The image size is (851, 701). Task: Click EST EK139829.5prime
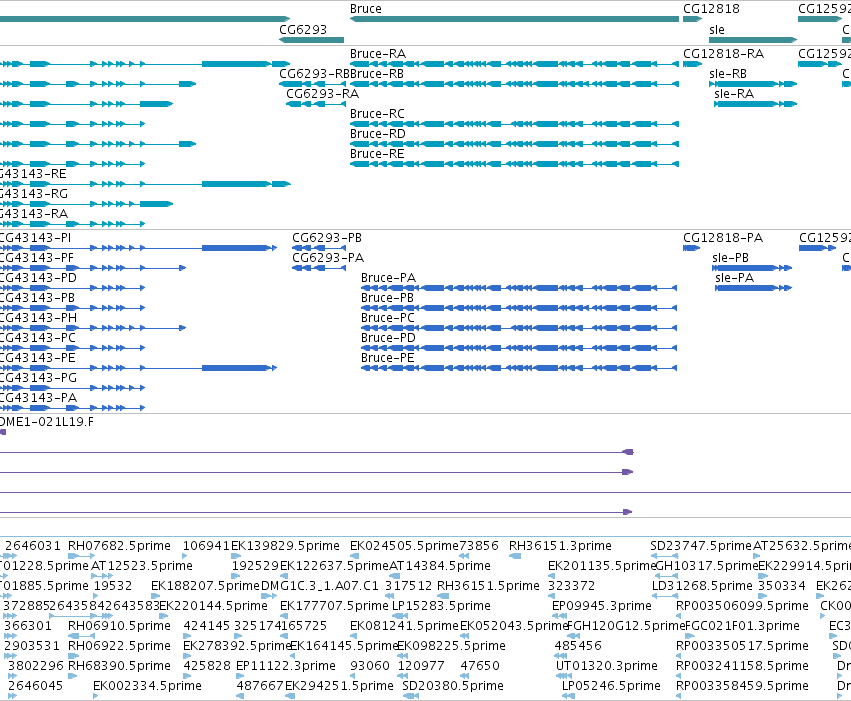tap(285, 546)
